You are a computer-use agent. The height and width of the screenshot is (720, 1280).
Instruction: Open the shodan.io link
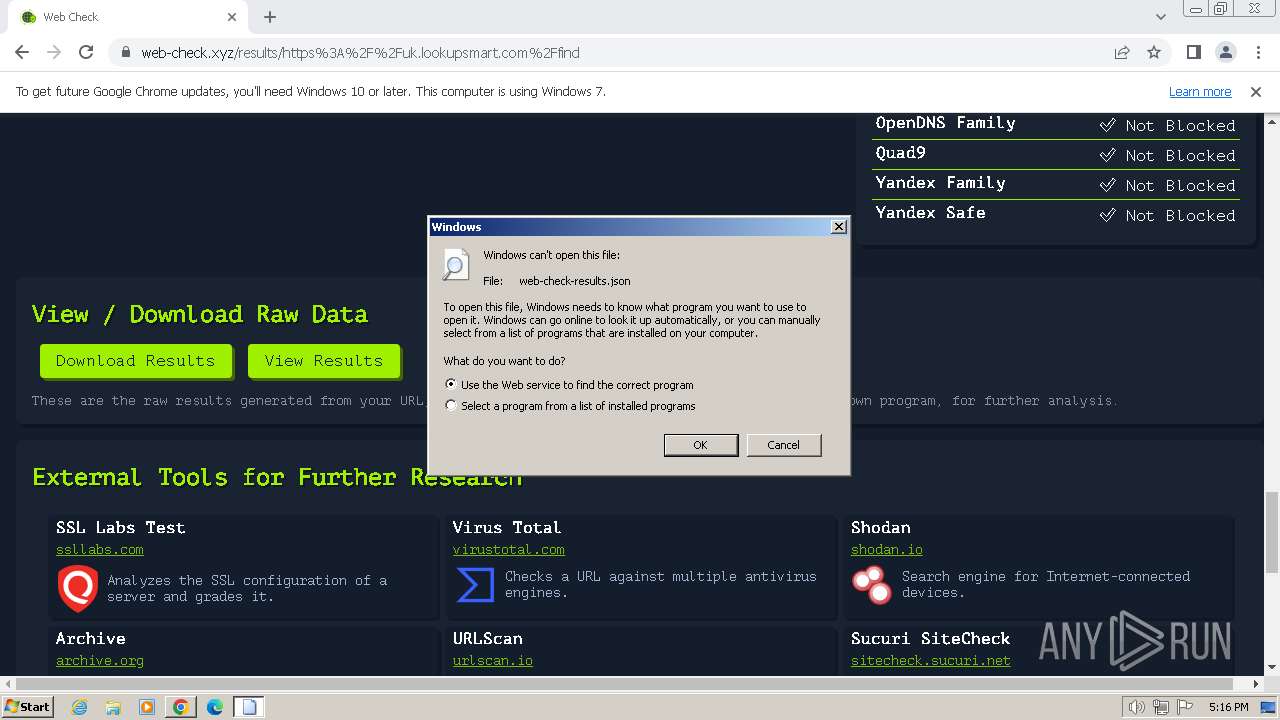887,550
